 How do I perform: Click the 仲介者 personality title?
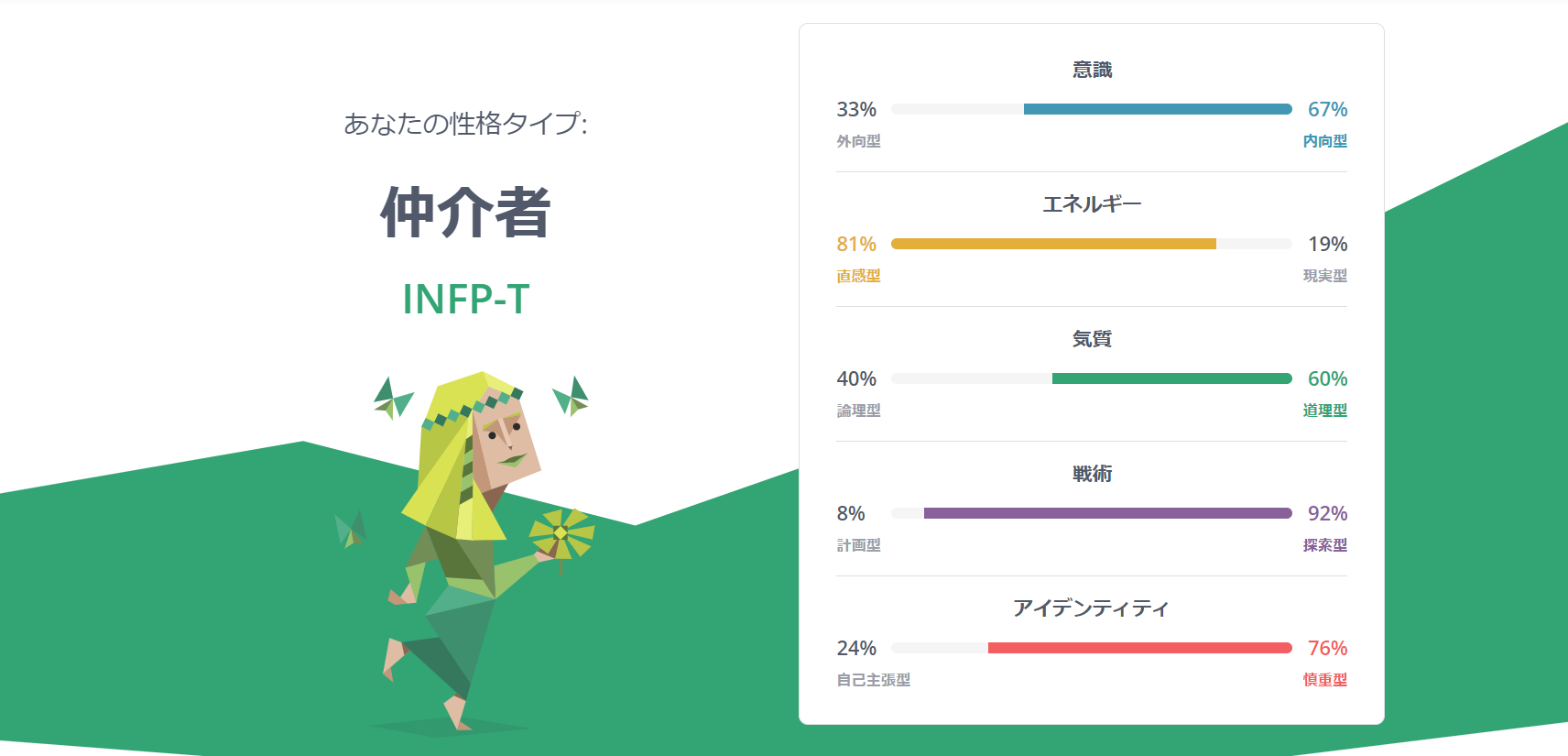[465, 213]
